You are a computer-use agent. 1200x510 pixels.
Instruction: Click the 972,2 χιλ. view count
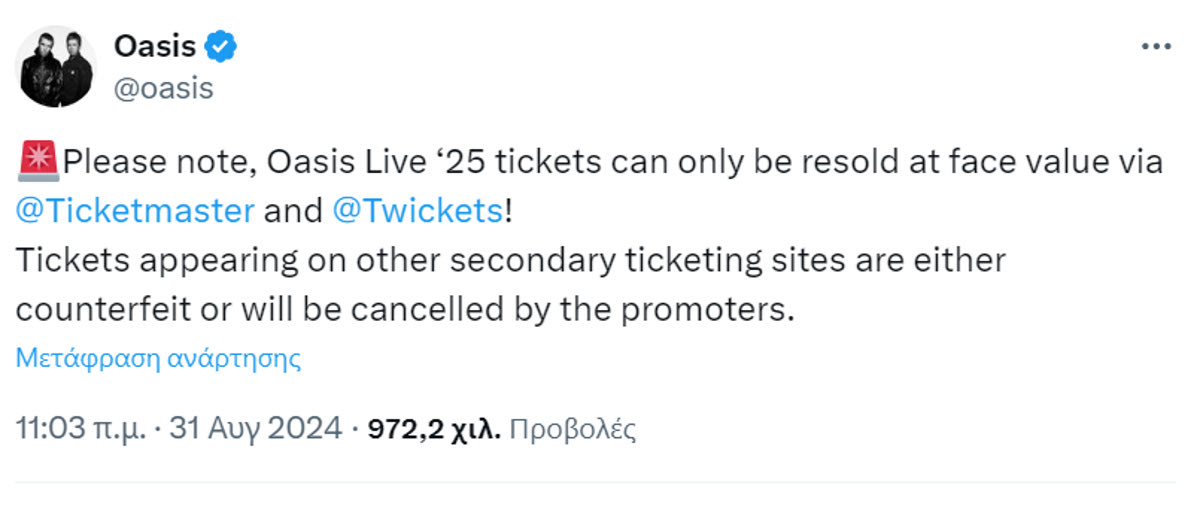[x=434, y=429]
